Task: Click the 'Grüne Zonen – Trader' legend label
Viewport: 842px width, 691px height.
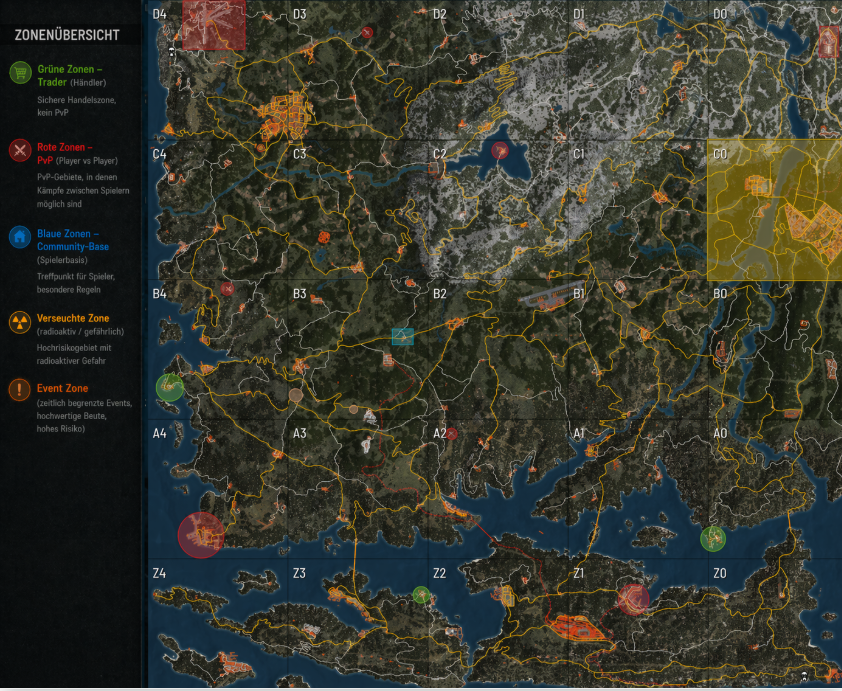Action: (70, 76)
